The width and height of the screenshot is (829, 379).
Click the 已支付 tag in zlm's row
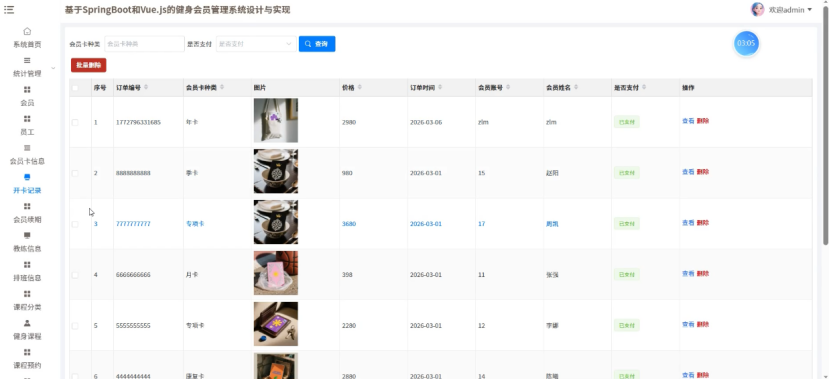coord(627,122)
